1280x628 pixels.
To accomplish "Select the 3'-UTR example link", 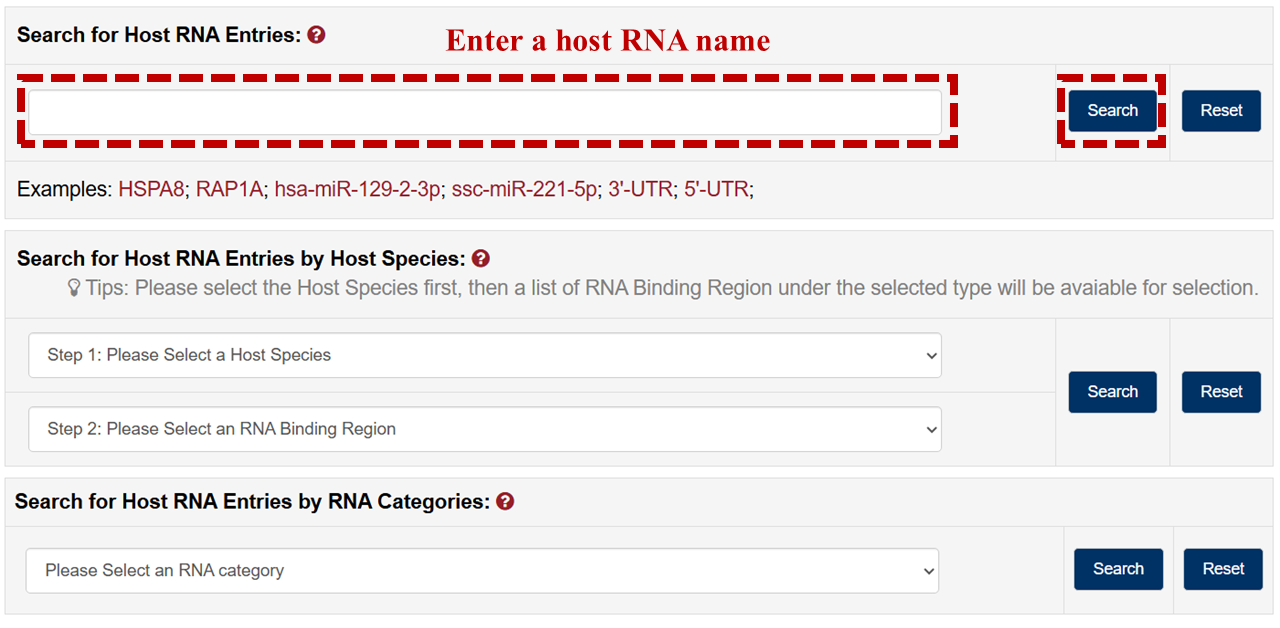I will click(x=640, y=189).
